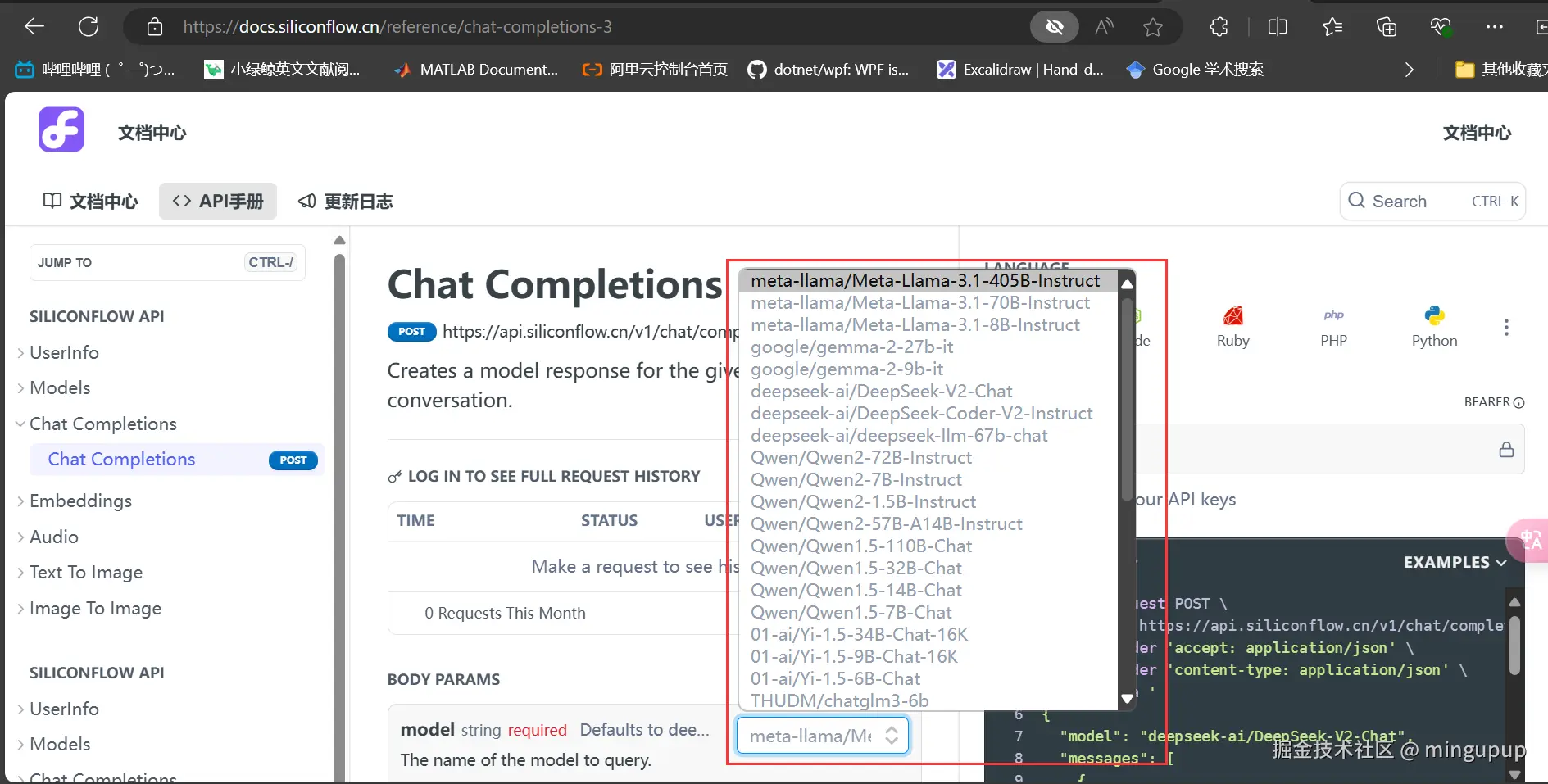Click the header 文档中心 link at right
Viewport: 1548px width, 784px height.
[x=1477, y=133]
